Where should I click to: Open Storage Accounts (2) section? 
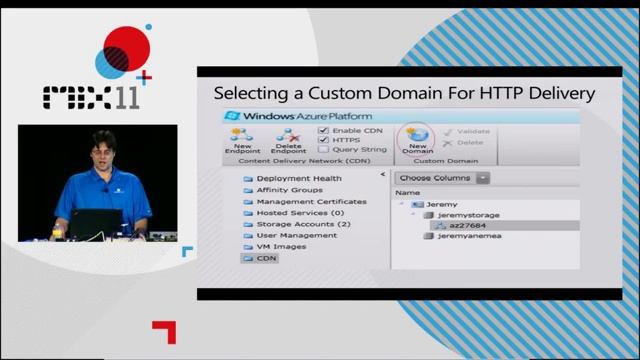[304, 224]
